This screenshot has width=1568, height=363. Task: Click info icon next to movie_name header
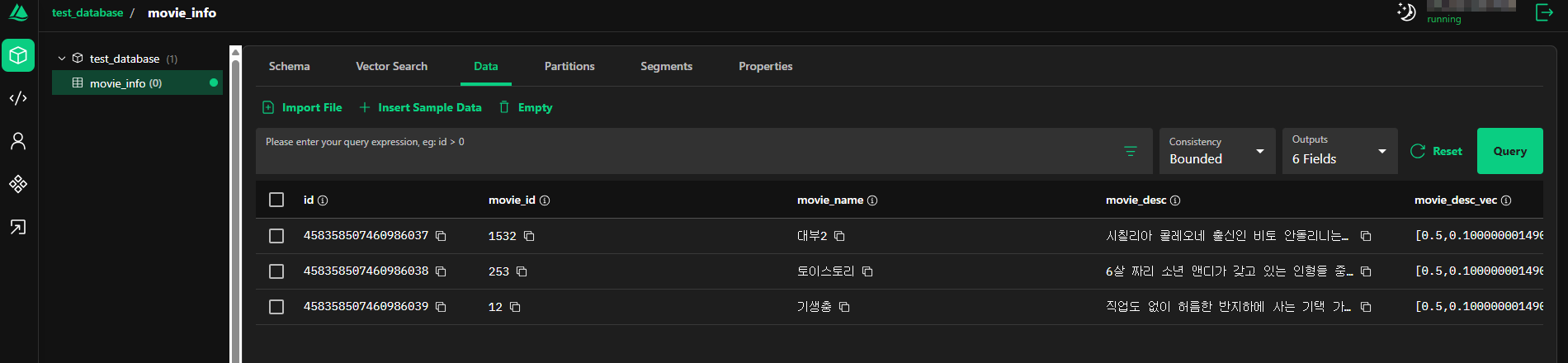(x=872, y=200)
